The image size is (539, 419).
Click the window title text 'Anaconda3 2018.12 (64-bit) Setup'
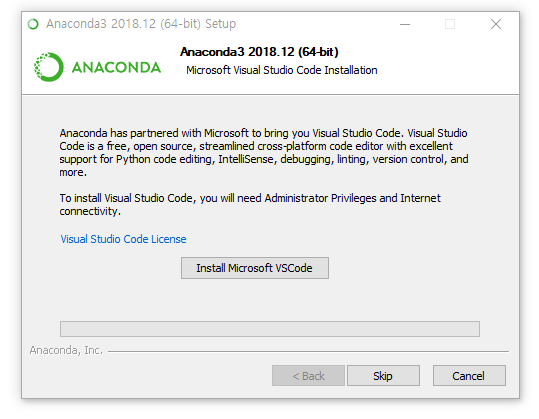[x=141, y=24]
